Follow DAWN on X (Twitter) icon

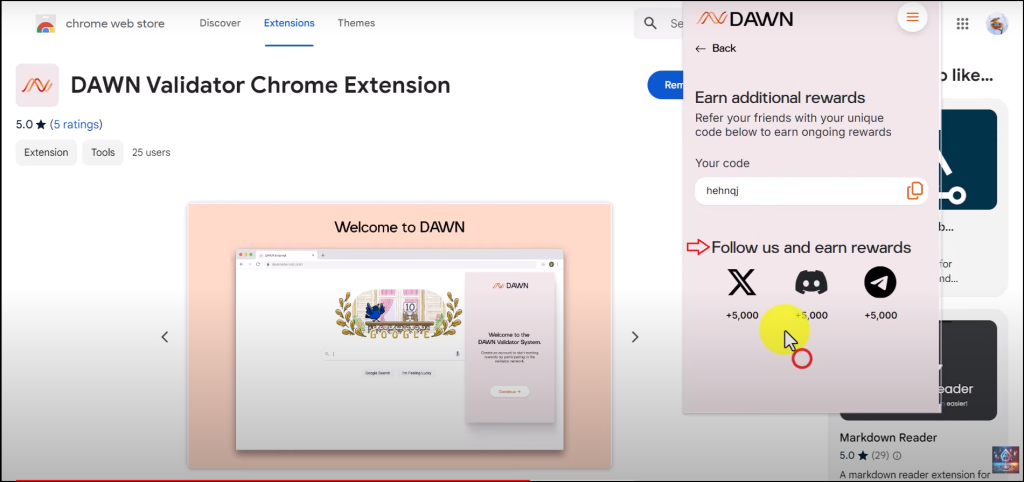741,283
